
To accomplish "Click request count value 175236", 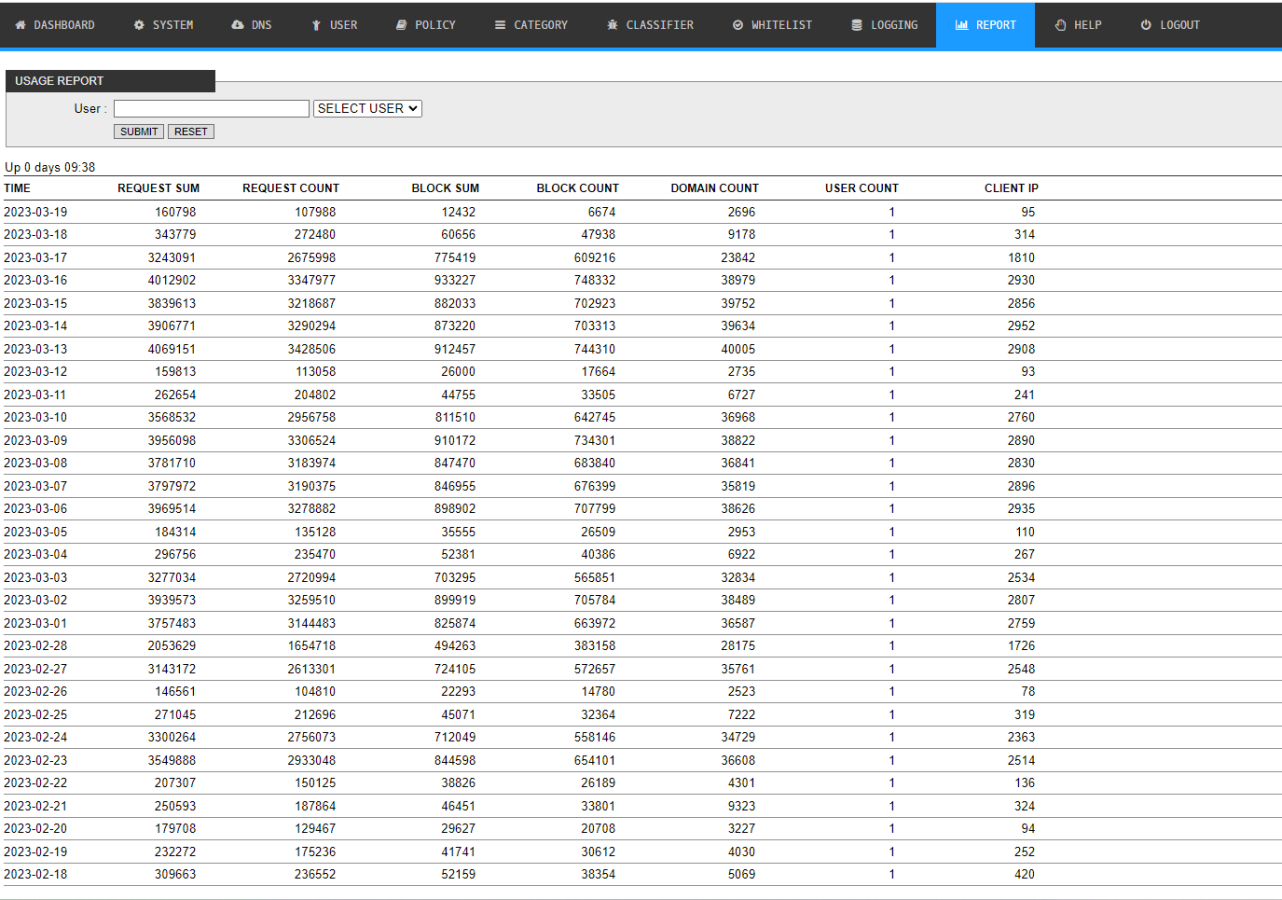I will click(x=315, y=852).
